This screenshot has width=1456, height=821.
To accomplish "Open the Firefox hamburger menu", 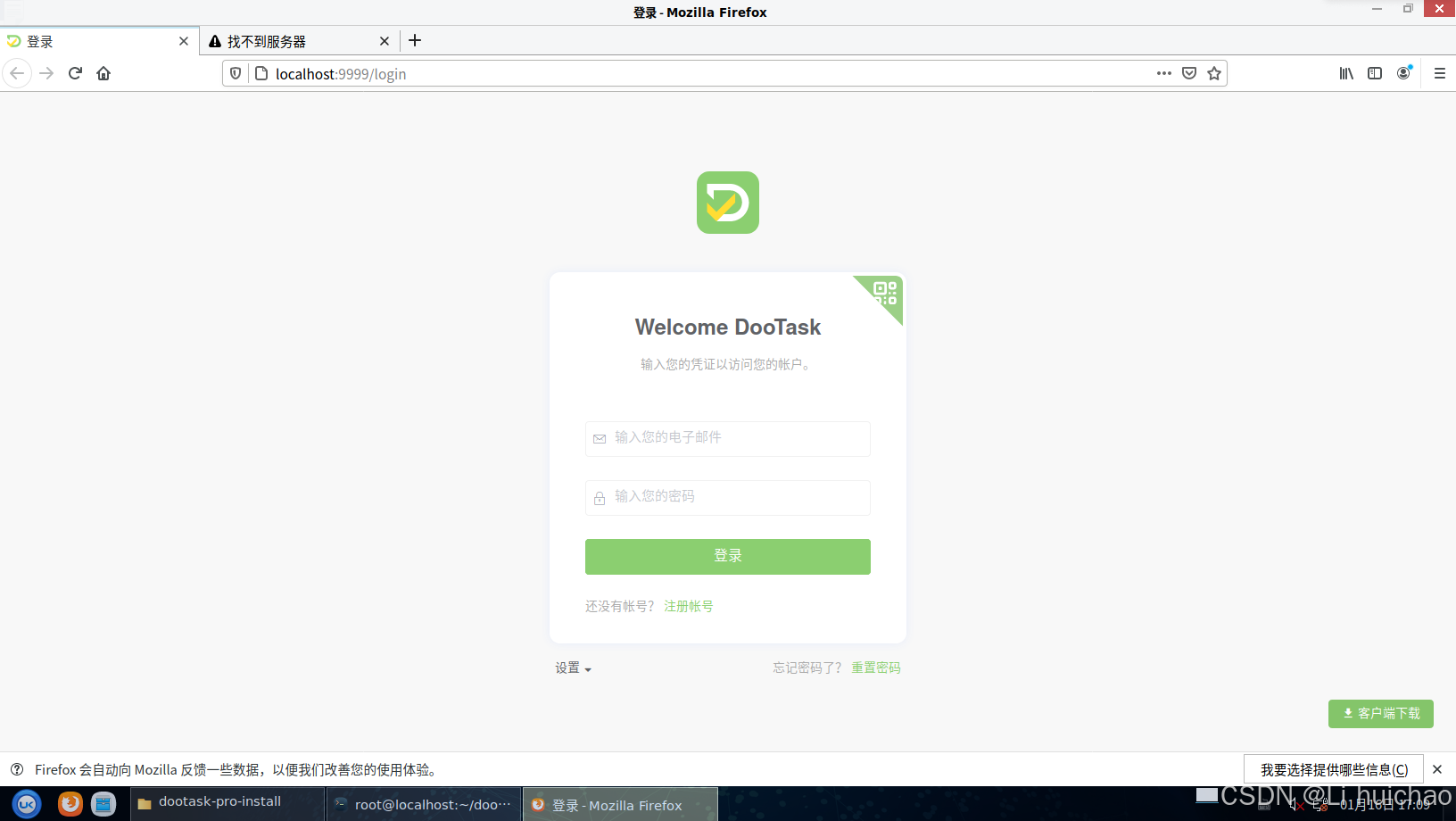I will point(1439,73).
